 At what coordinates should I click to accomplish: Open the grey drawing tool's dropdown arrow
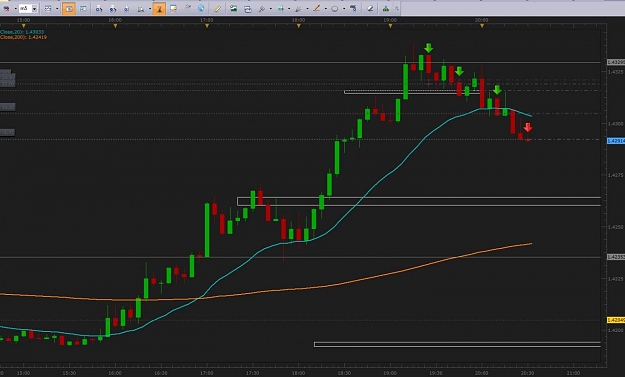[x=307, y=9]
